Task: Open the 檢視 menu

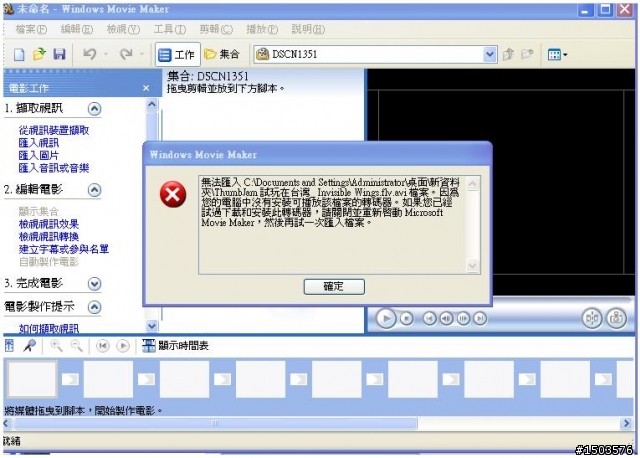Action: tap(123, 29)
